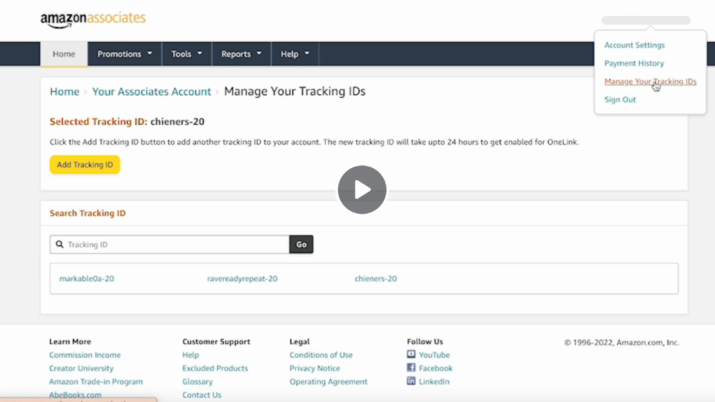Expand the Tools dropdown menu
Screen dimensions: 715x402
(187, 54)
